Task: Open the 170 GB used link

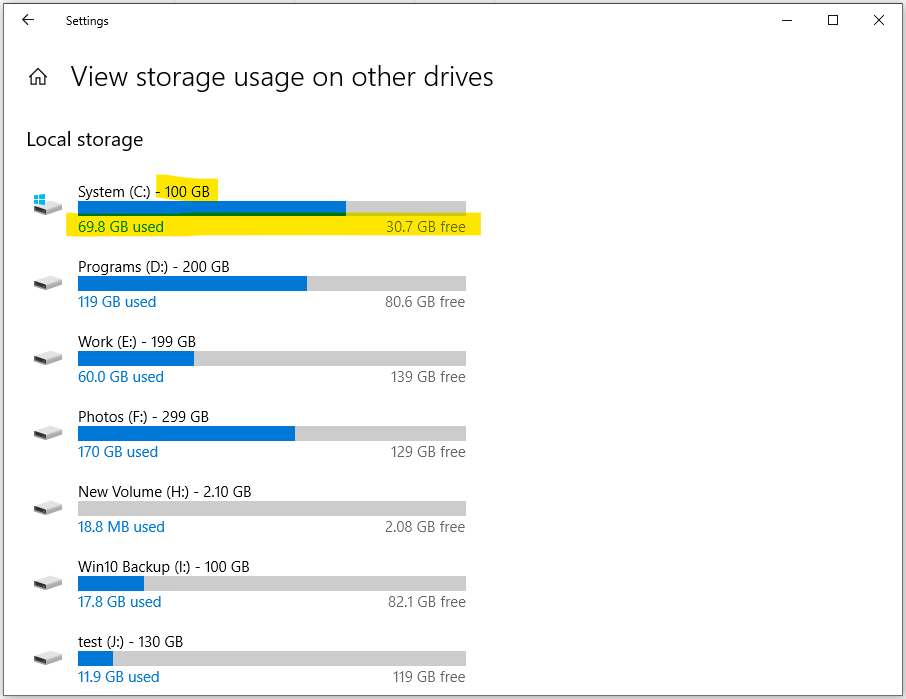Action: [x=118, y=452]
